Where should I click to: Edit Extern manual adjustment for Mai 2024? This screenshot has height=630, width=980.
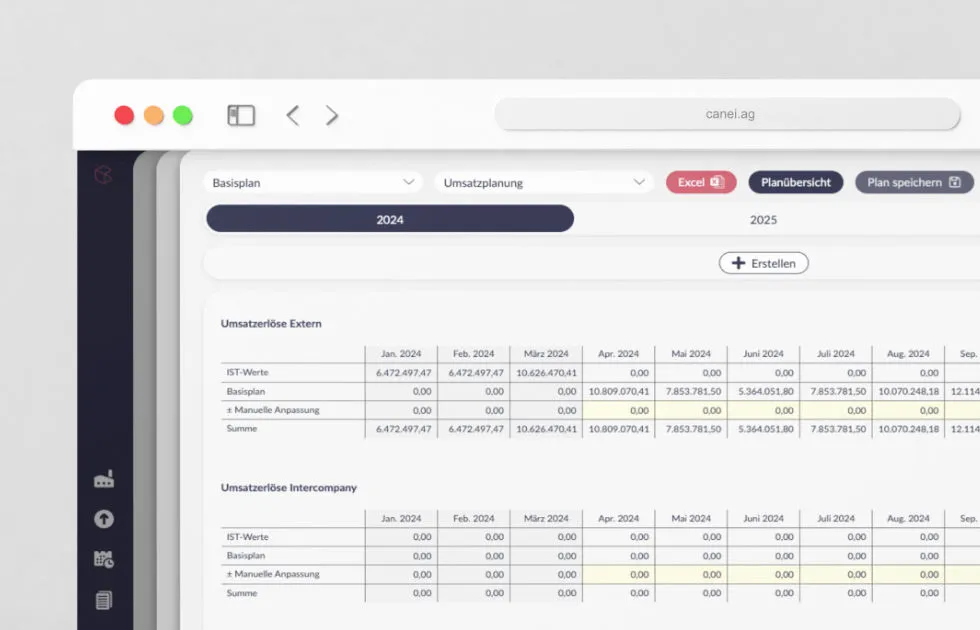click(x=691, y=410)
